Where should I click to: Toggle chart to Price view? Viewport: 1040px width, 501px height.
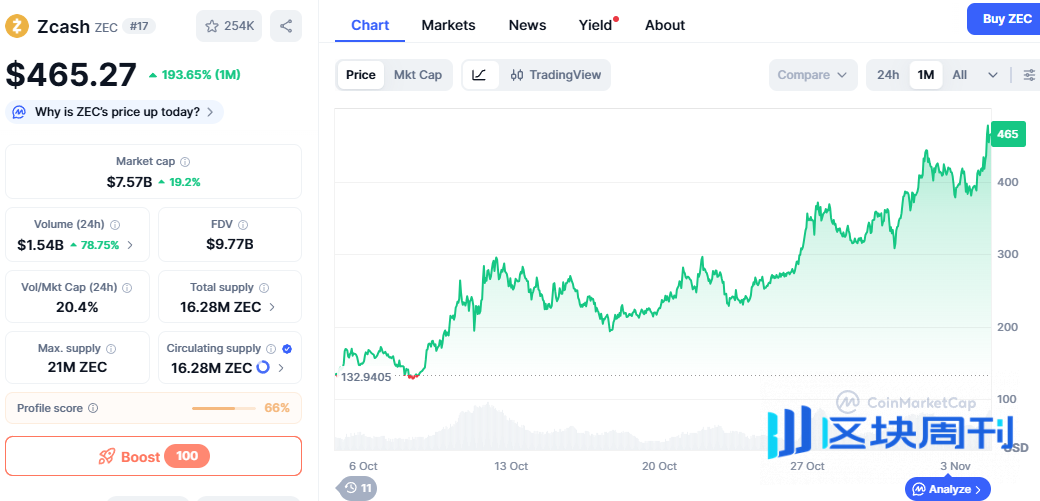(x=361, y=75)
